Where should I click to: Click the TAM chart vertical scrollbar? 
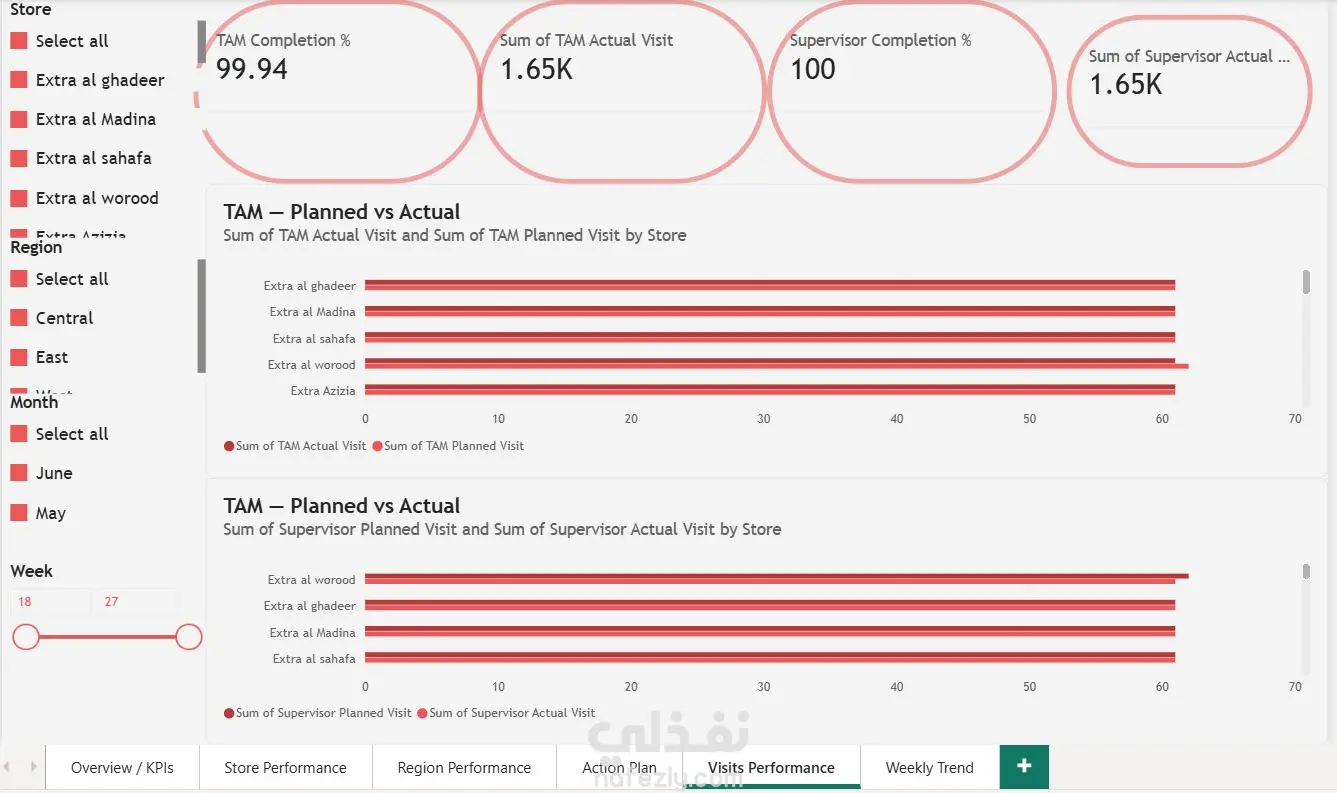pos(1306,282)
